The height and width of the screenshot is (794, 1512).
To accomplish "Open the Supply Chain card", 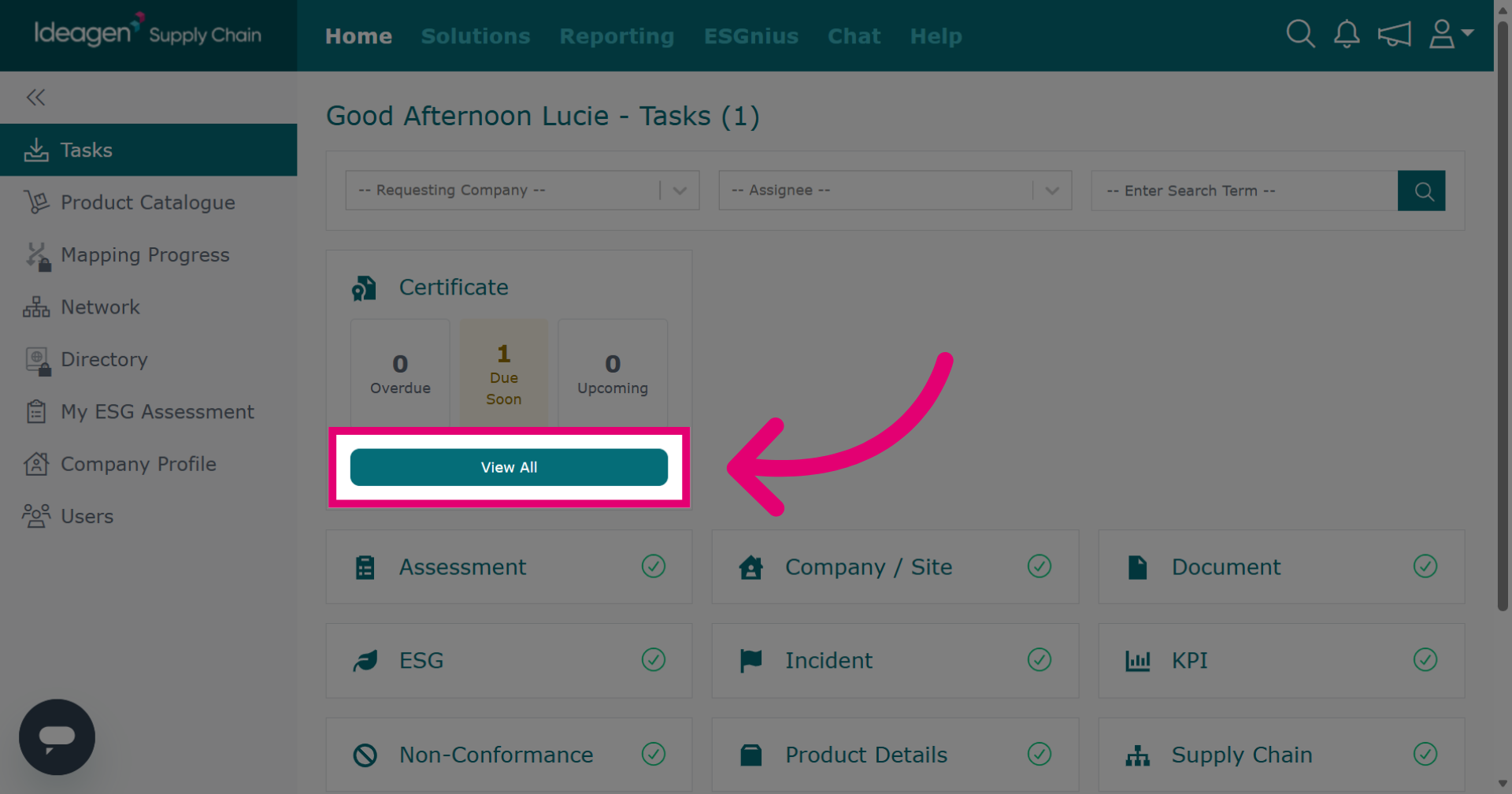I will pyautogui.click(x=1281, y=755).
